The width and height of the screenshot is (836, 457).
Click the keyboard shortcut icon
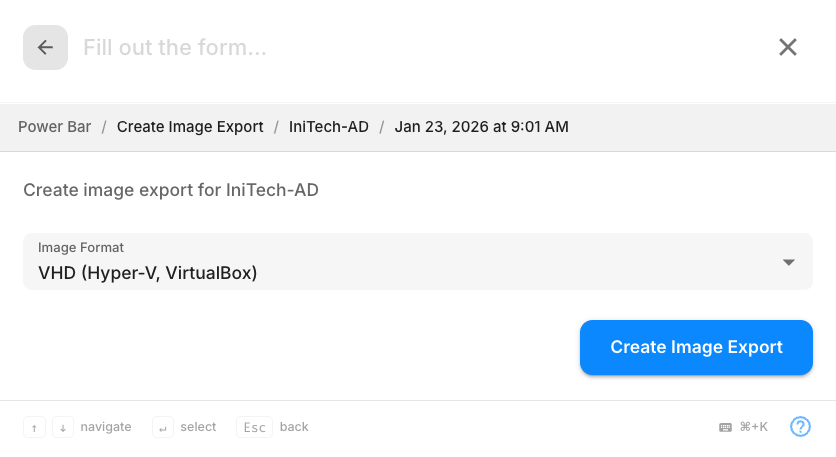tap(725, 427)
